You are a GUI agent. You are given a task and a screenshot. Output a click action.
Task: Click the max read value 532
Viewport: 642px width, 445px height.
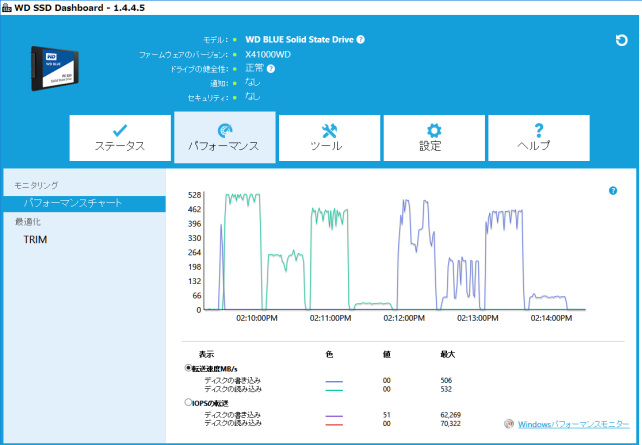pos(446,389)
